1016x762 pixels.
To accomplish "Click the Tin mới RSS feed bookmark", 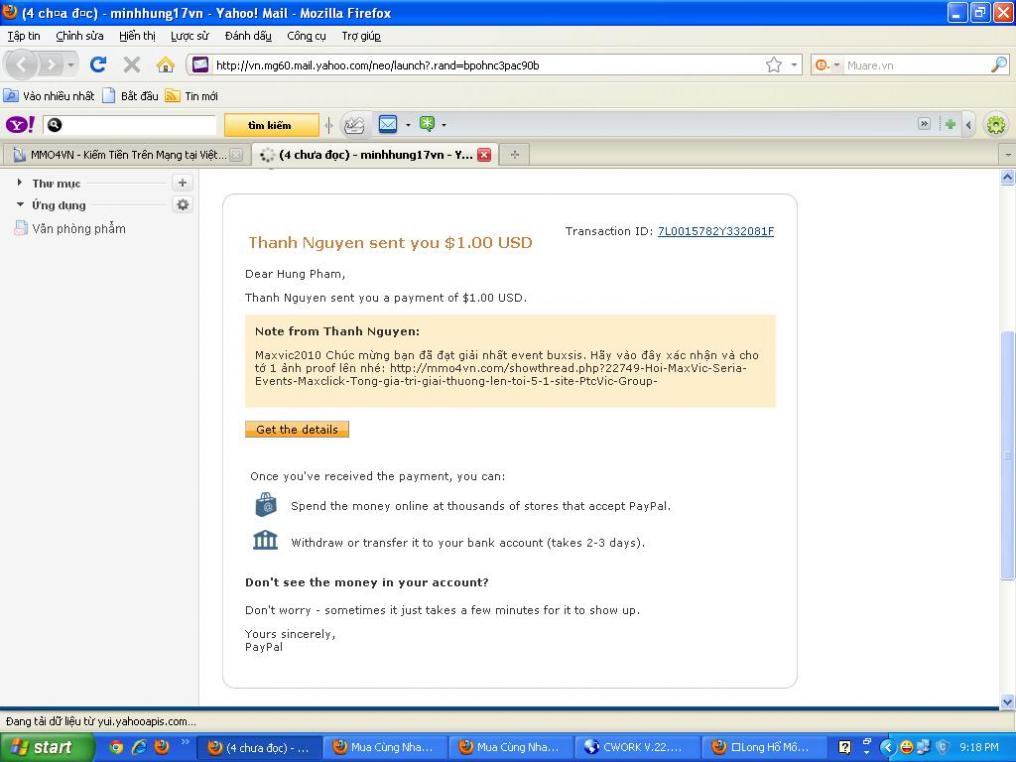I will click(191, 96).
